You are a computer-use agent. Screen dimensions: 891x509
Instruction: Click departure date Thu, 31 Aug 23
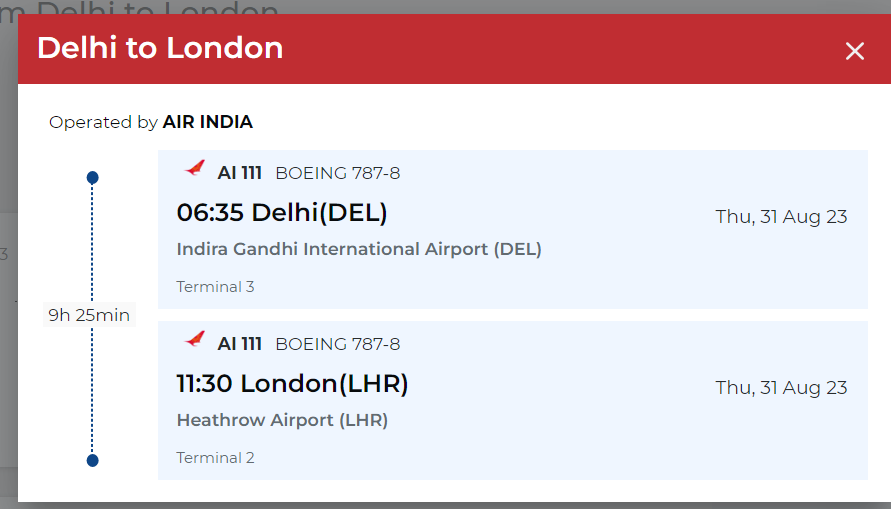click(x=781, y=216)
